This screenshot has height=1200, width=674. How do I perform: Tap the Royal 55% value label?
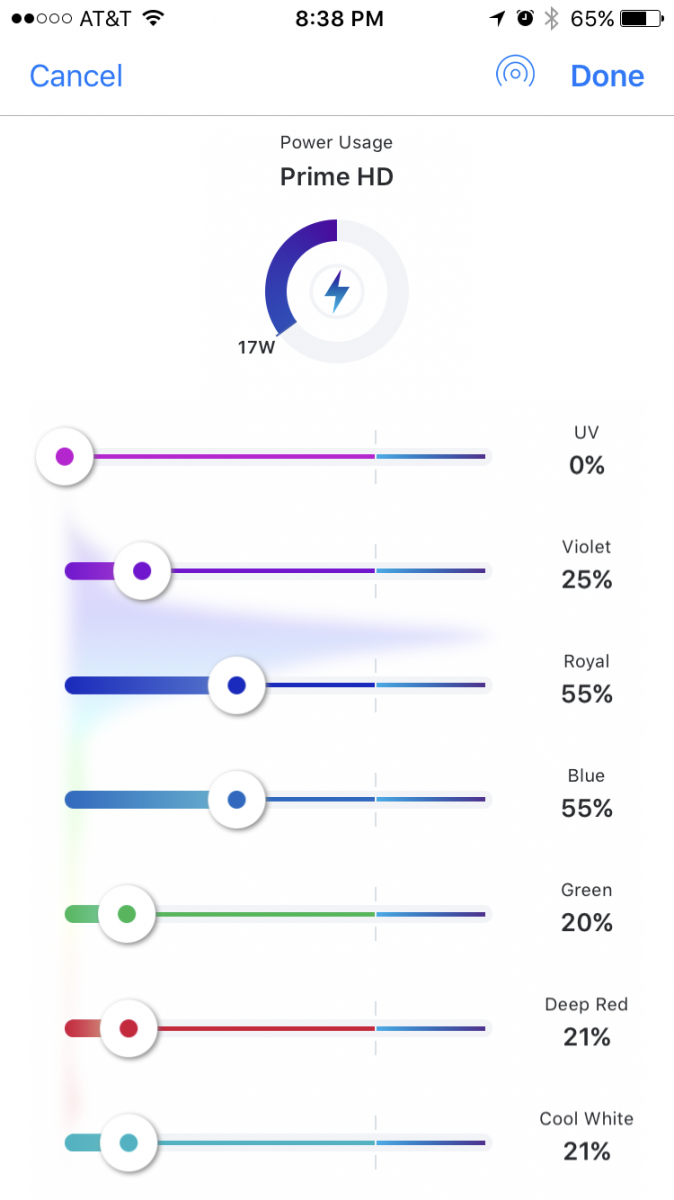587,694
